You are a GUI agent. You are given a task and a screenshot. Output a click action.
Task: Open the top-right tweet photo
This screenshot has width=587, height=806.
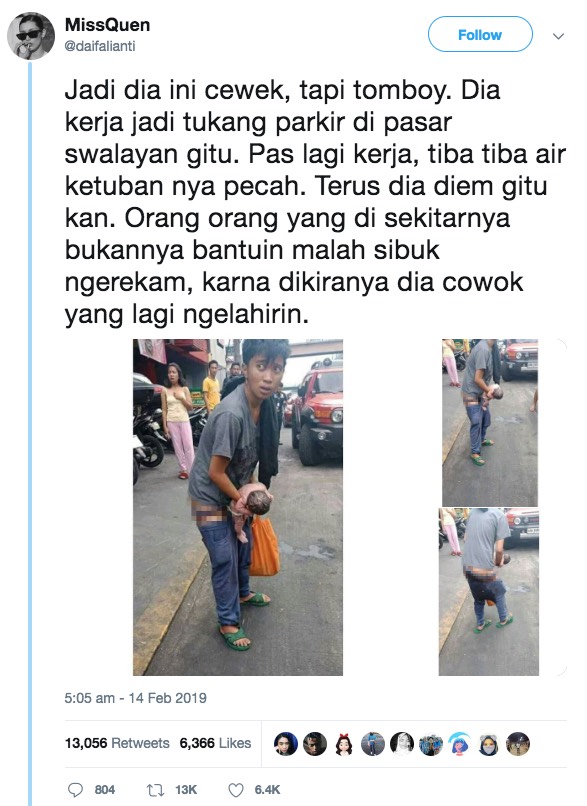click(490, 423)
